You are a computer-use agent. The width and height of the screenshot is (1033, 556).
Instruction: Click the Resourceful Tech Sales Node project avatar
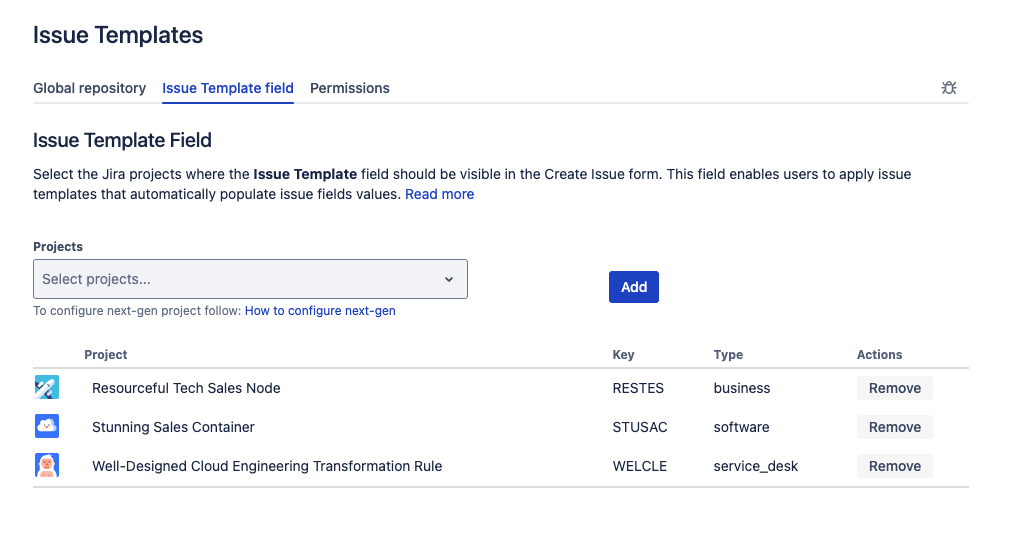pos(47,388)
